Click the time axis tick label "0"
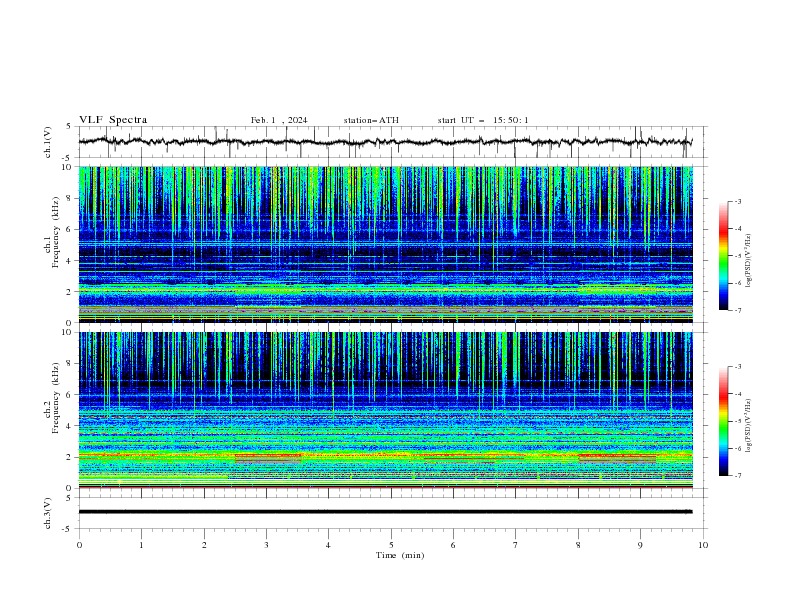Viewport: 792px width, 612px height. click(x=79, y=545)
